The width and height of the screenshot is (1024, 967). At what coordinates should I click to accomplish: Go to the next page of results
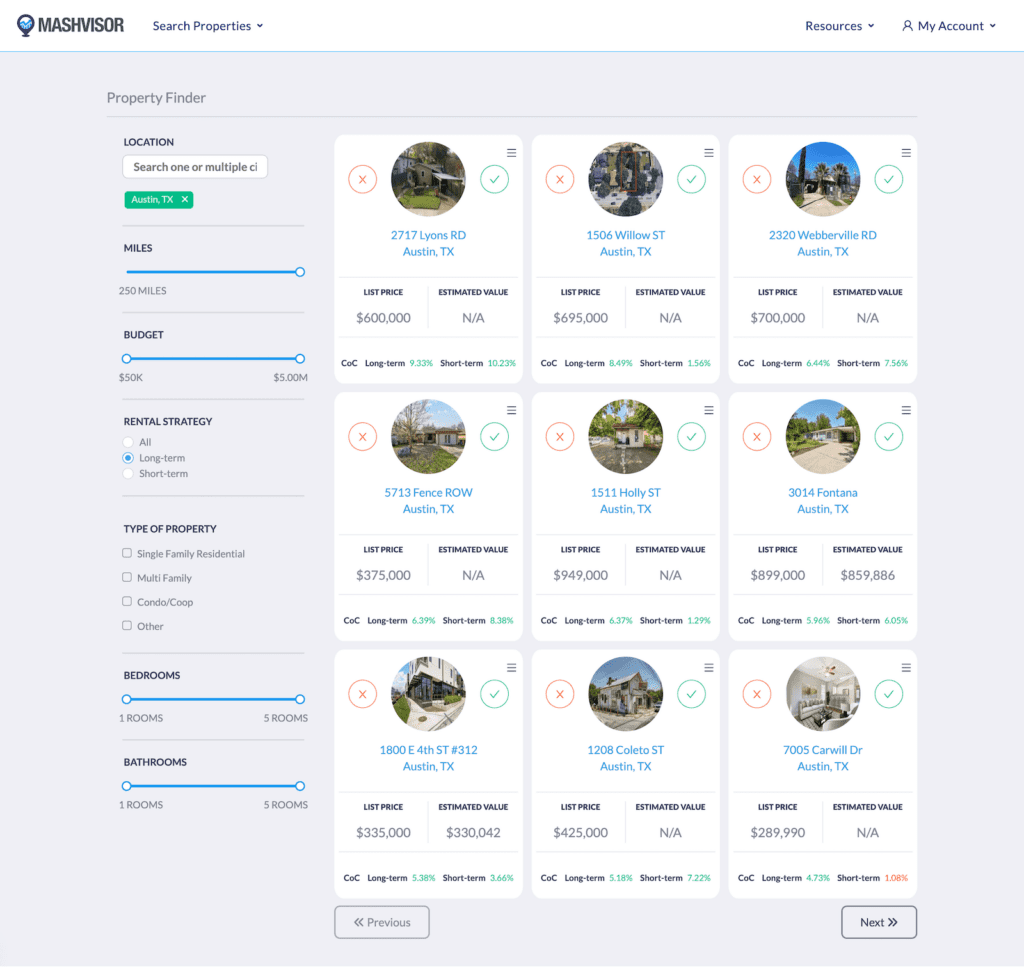coord(878,921)
